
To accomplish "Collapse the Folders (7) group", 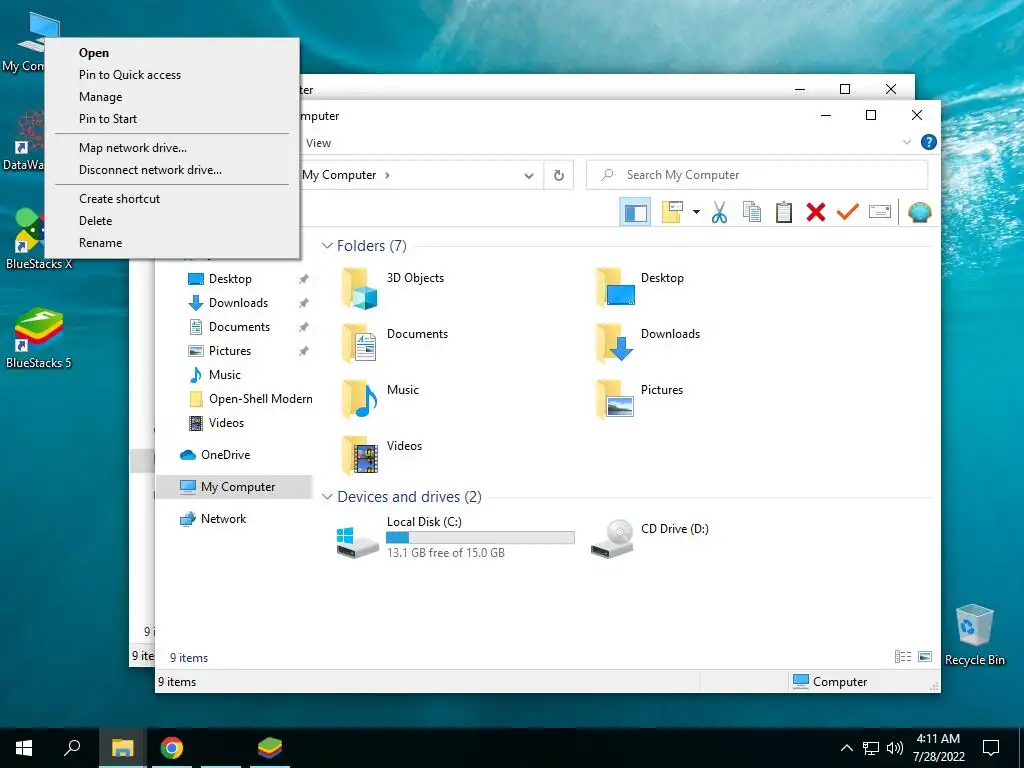I will (327, 246).
